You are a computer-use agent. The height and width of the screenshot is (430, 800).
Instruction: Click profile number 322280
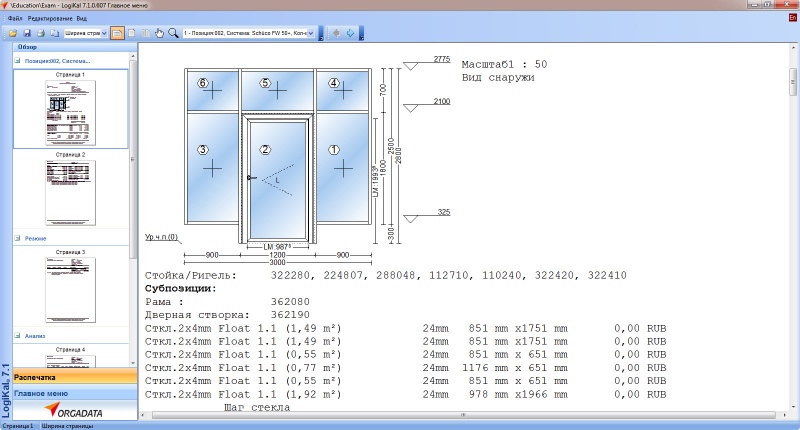point(290,275)
